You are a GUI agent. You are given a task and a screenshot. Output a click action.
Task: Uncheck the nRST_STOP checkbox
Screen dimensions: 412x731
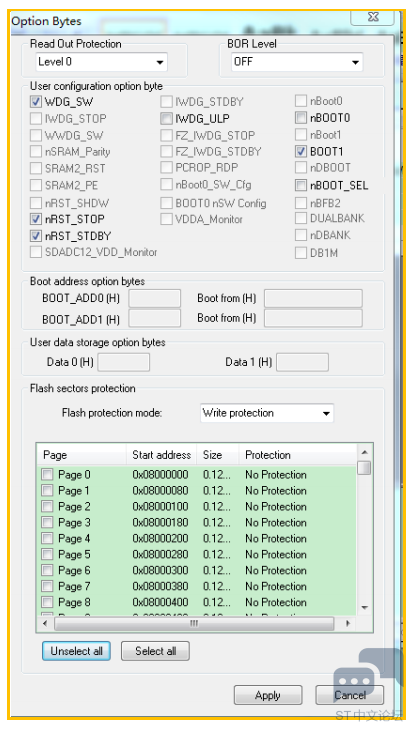tap(36, 219)
